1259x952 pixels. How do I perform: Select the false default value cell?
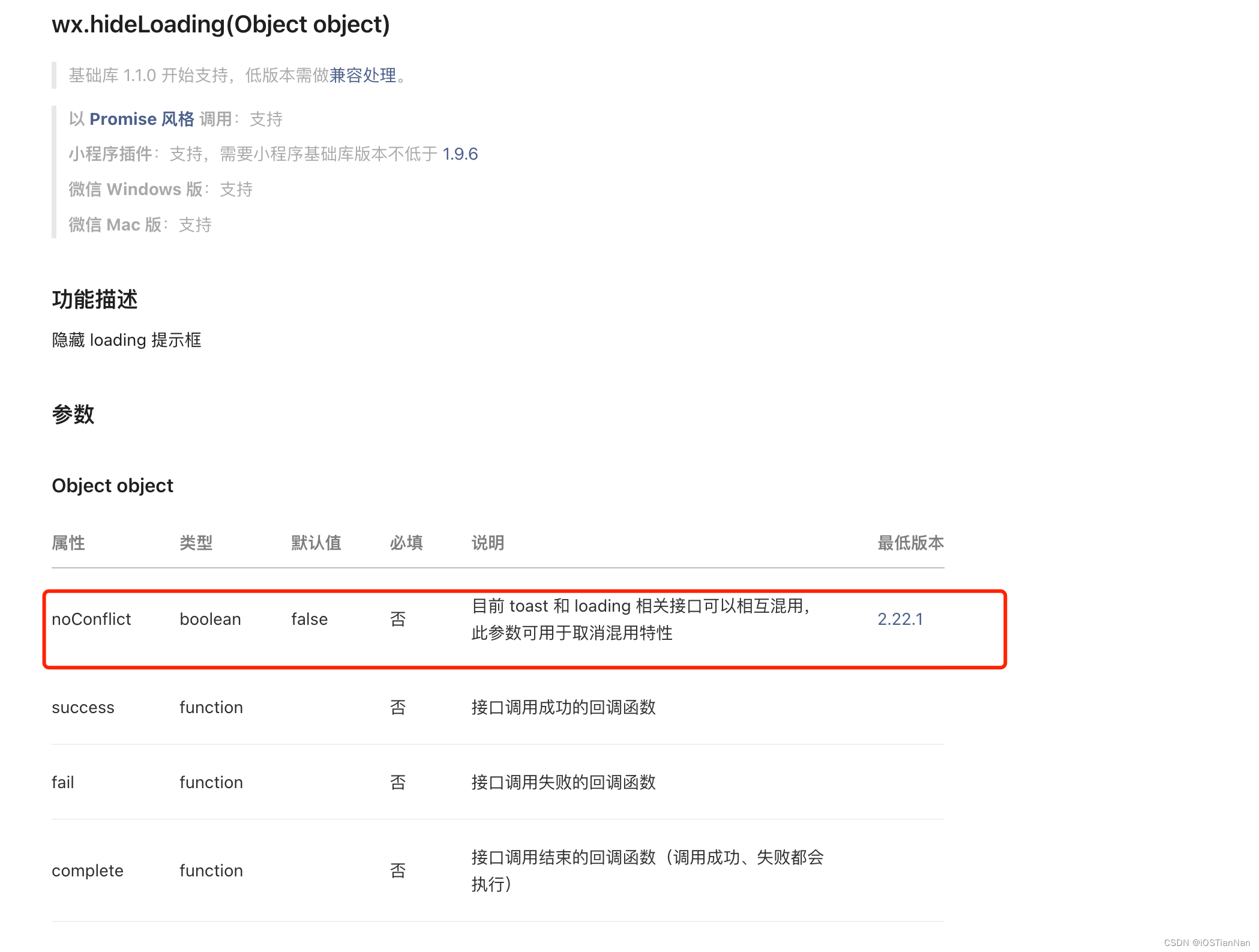310,619
